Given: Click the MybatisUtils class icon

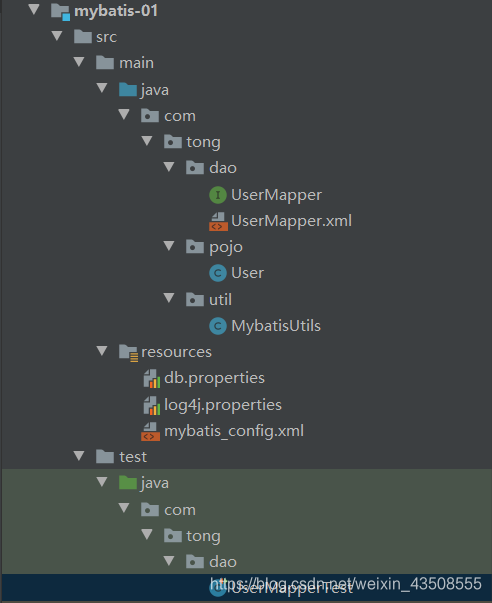Looking at the screenshot, I should pyautogui.click(x=218, y=326).
